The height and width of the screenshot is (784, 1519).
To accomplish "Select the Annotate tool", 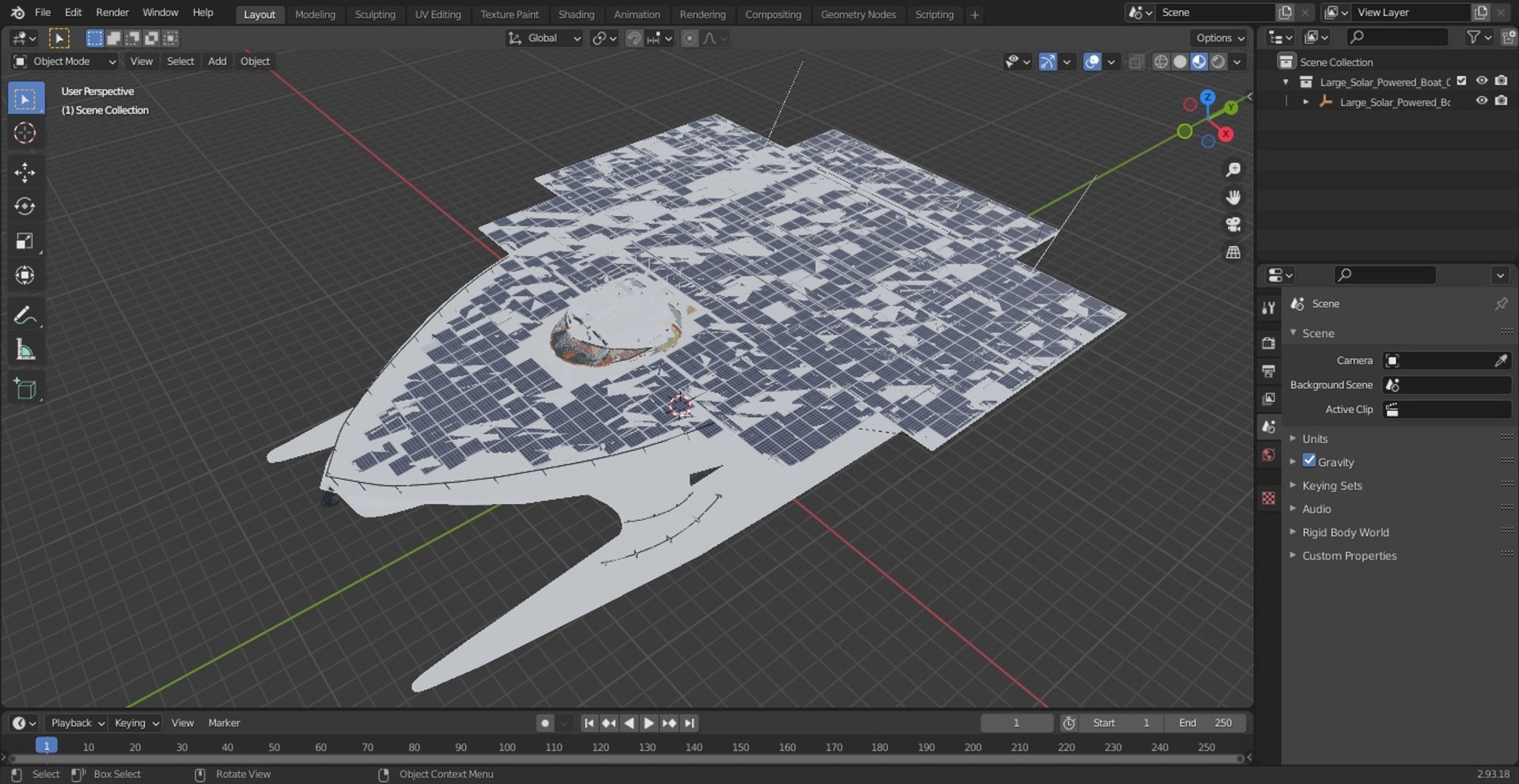I will [x=25, y=315].
